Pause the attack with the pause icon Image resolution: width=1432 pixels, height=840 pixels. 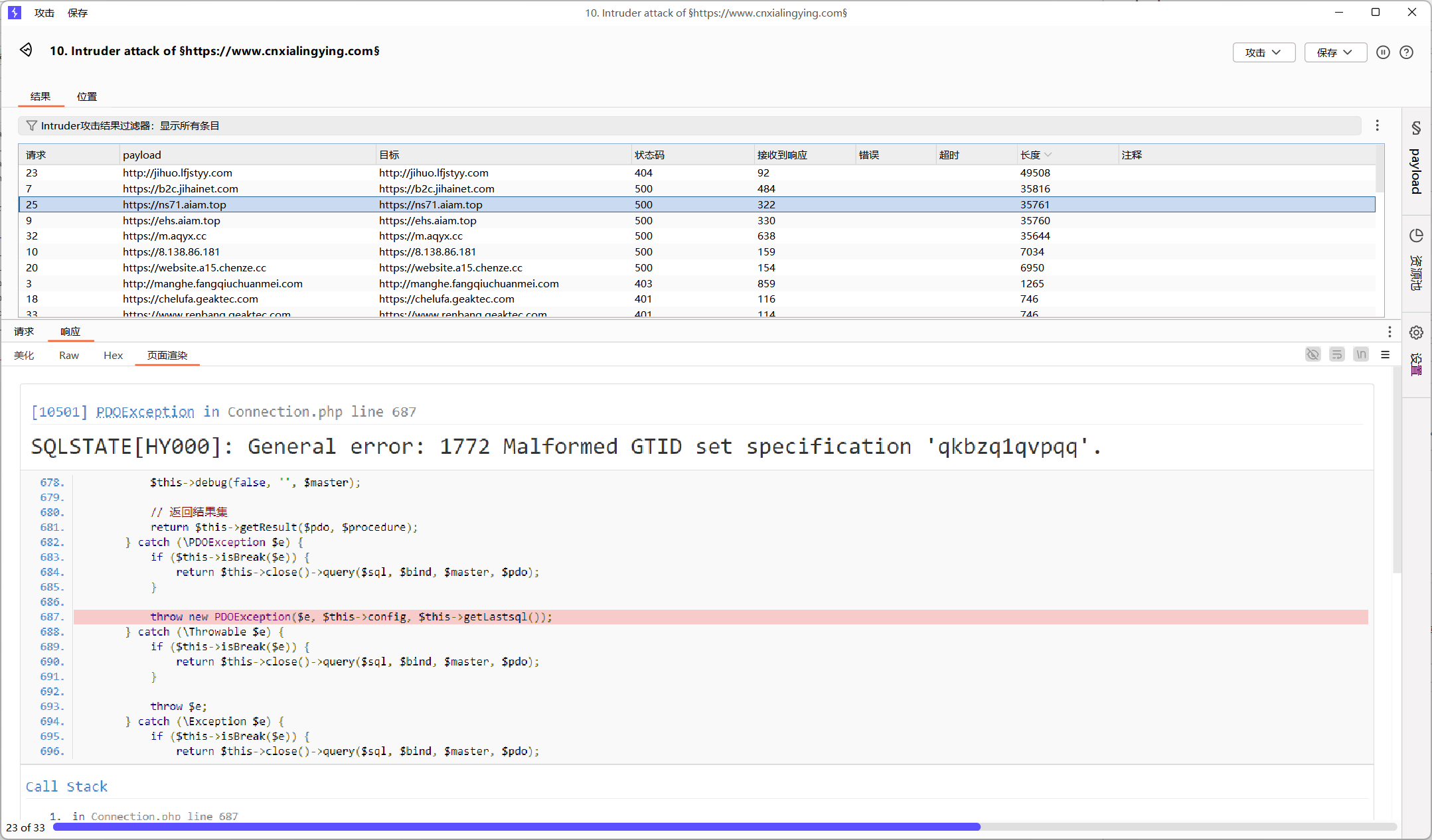click(1383, 52)
